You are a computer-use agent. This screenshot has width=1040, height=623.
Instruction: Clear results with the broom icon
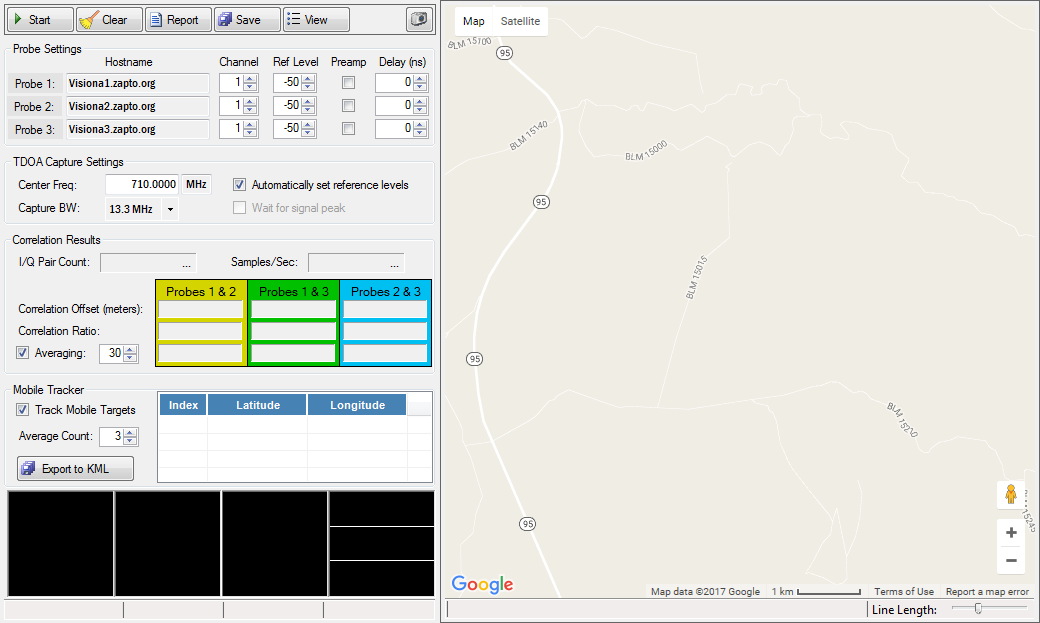pyautogui.click(x=104, y=20)
